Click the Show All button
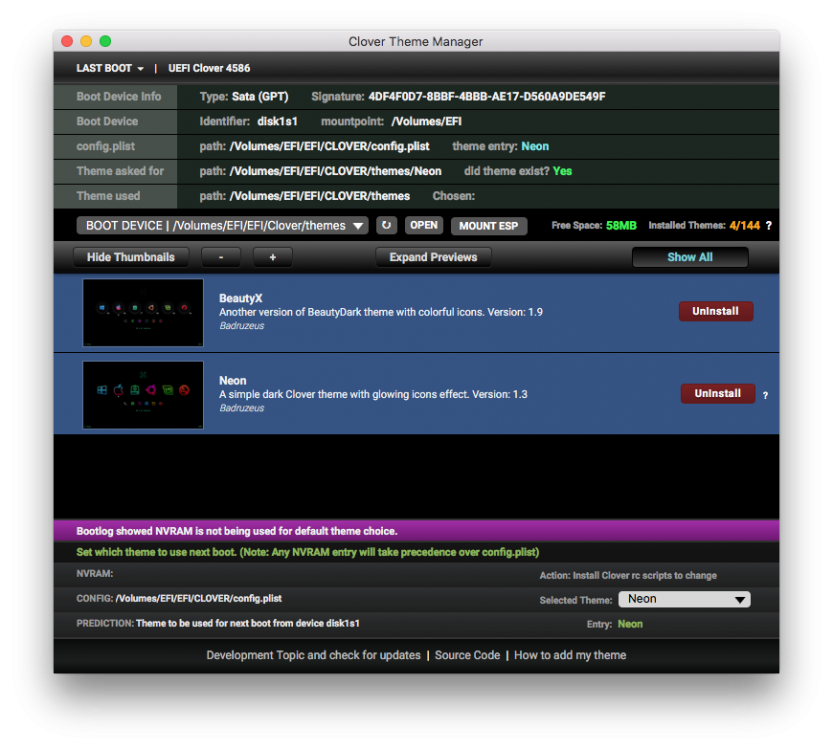This screenshot has width=833, height=750. (690, 257)
